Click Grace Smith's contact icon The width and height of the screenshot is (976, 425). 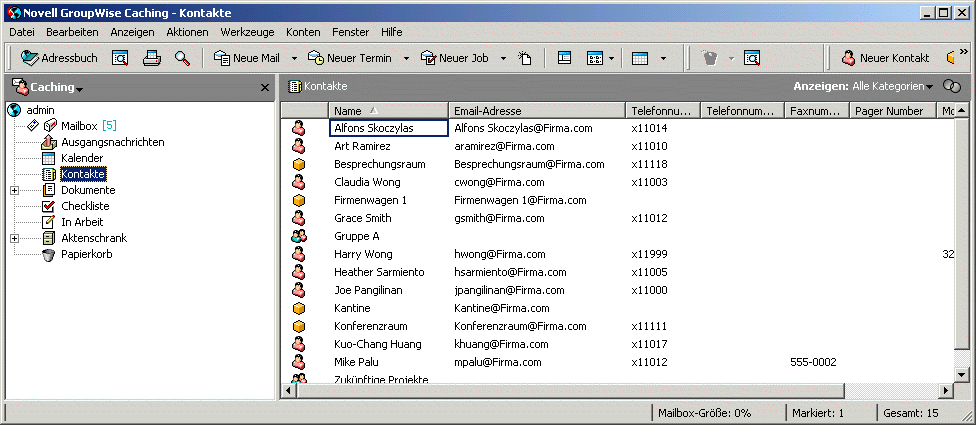tap(299, 218)
